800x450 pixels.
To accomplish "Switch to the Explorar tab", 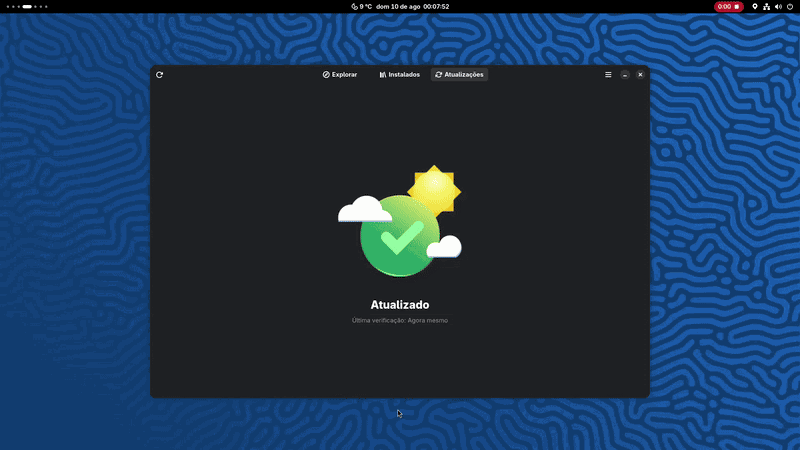I will tap(340, 74).
